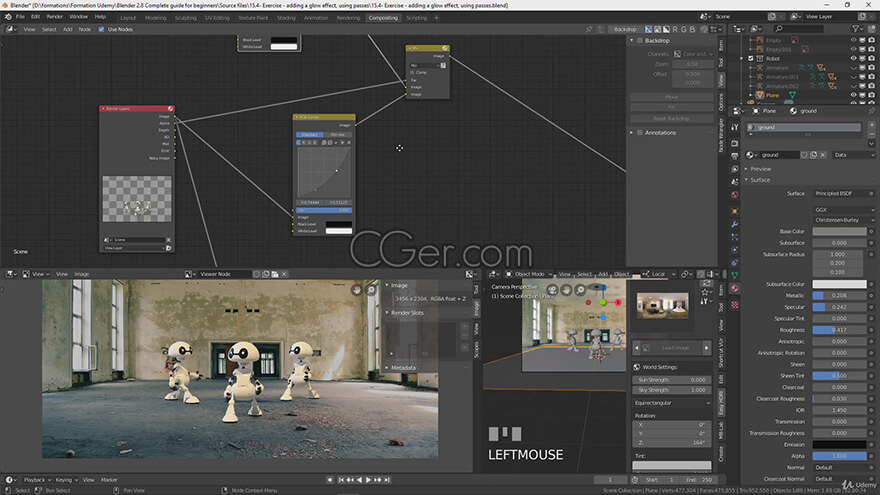The width and height of the screenshot is (880, 495).
Task: Click the Subsurface Color swatch
Action: click(840, 284)
